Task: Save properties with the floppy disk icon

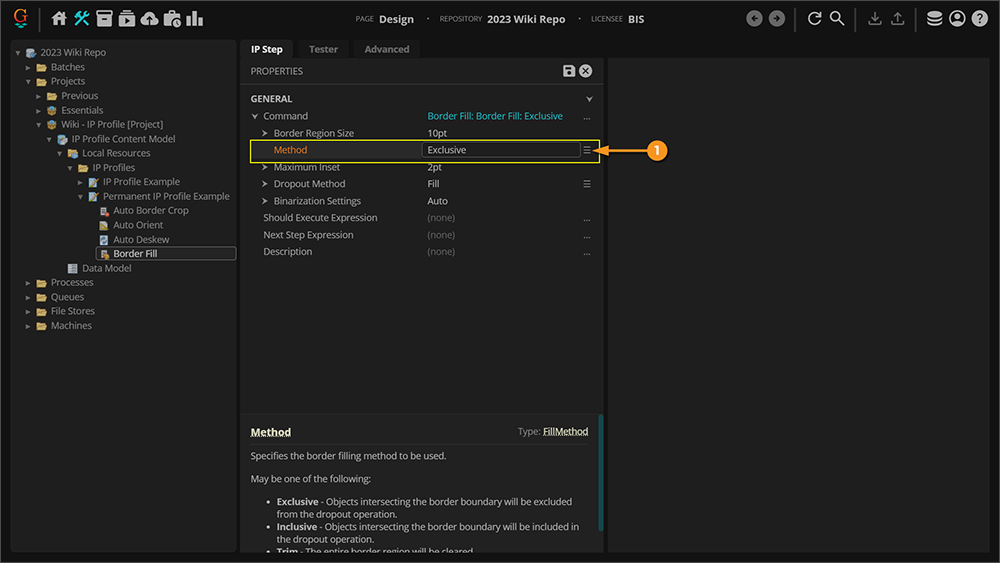Action: [569, 71]
